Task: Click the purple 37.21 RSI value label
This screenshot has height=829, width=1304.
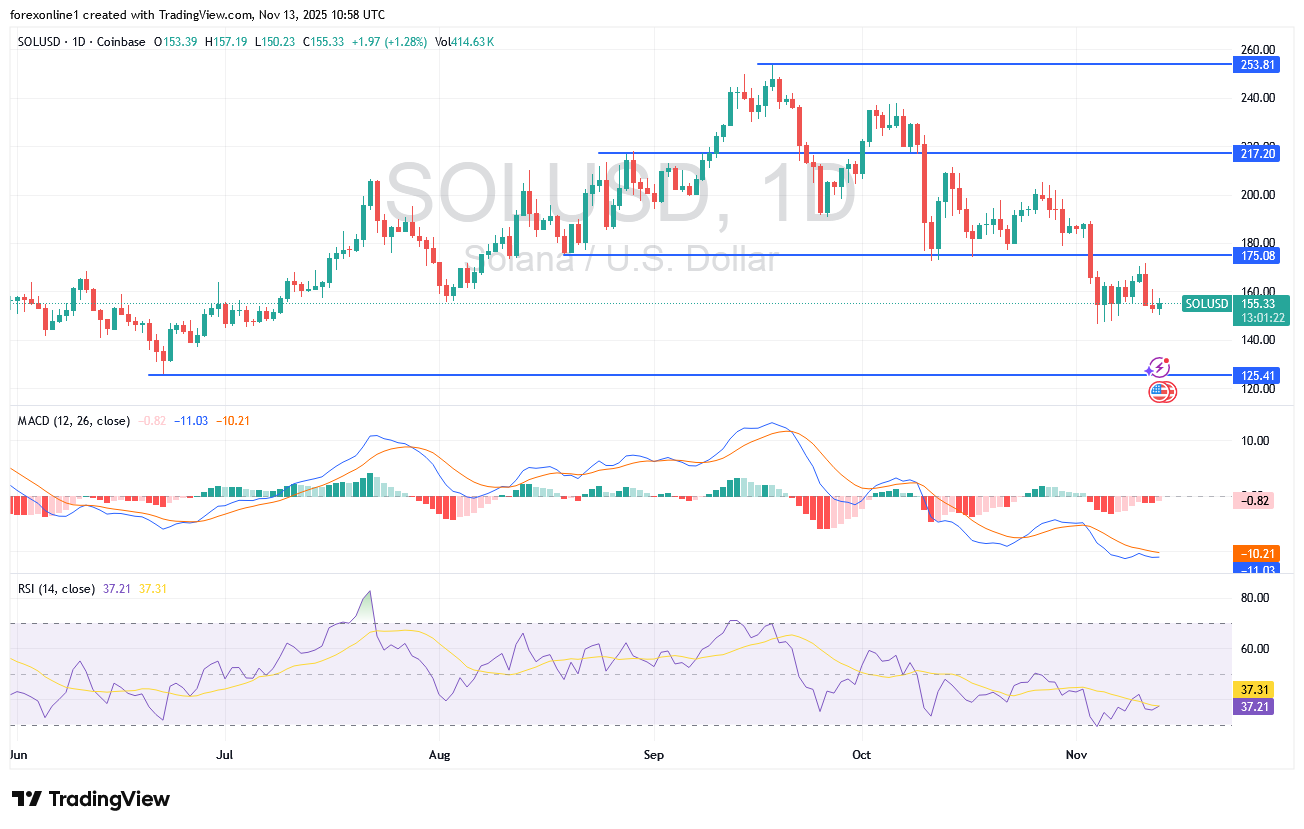Action: [1257, 706]
